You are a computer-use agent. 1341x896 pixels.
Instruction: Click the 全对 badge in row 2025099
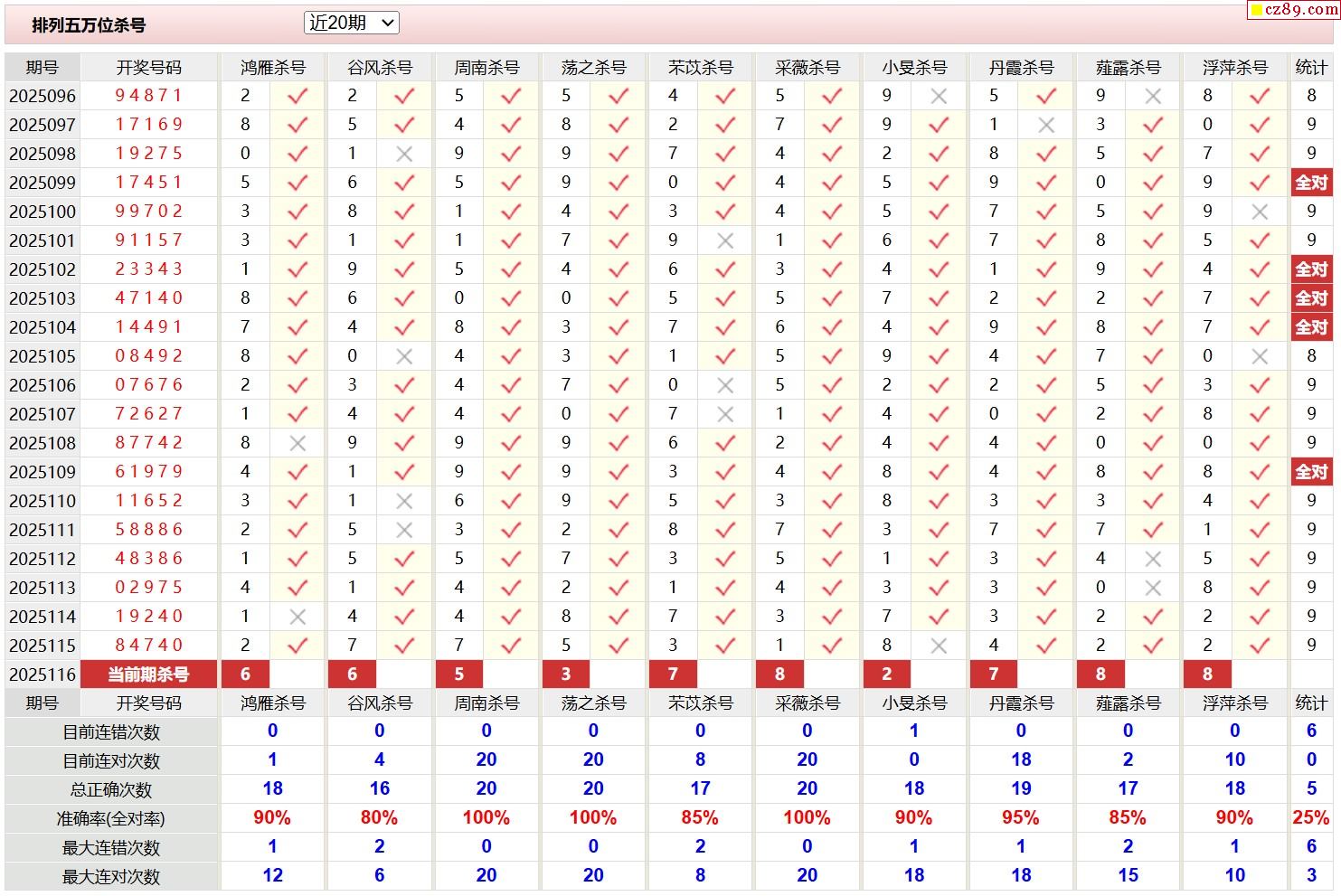click(1310, 183)
